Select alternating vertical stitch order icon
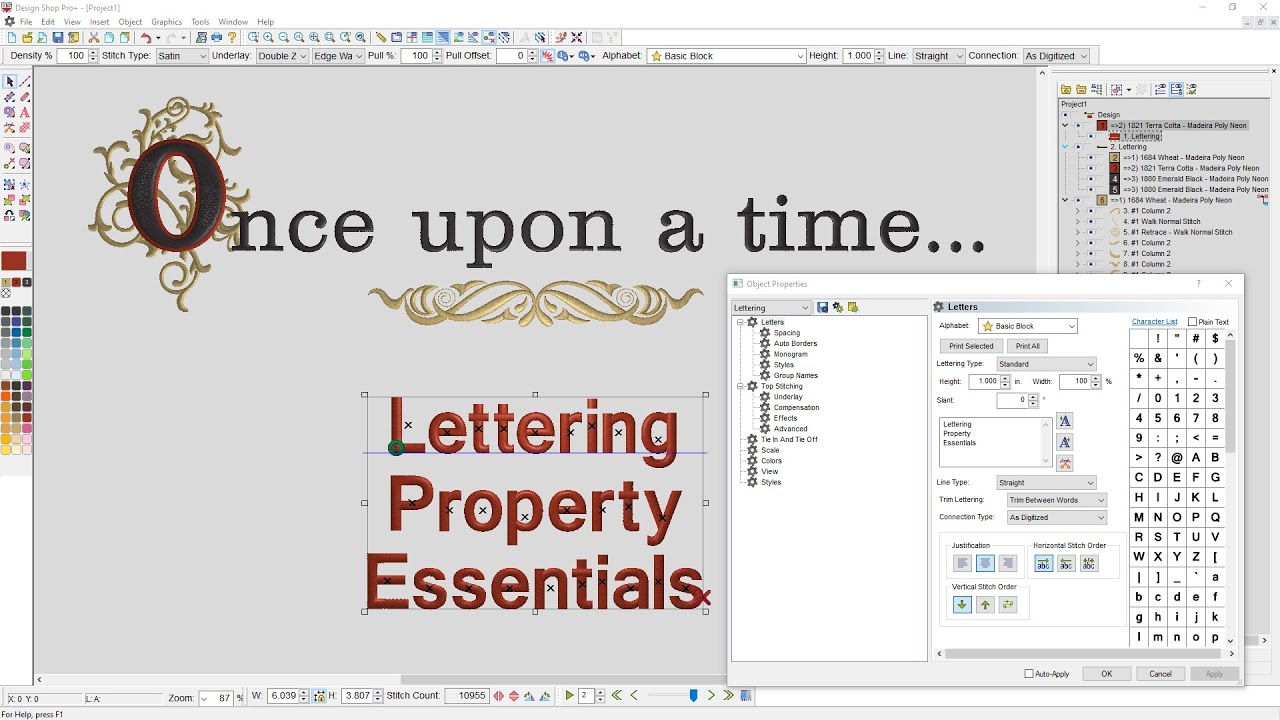The image size is (1280, 720). pyautogui.click(x=1008, y=605)
